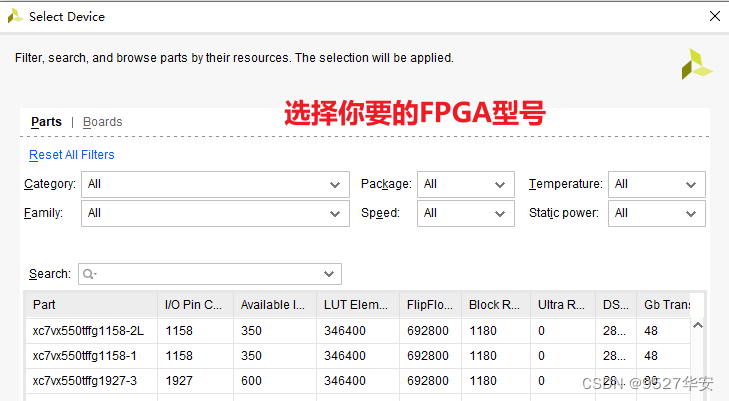Select part xc7vx550tffg1927-3 row
Screen dimensions: 729x401
90,381
